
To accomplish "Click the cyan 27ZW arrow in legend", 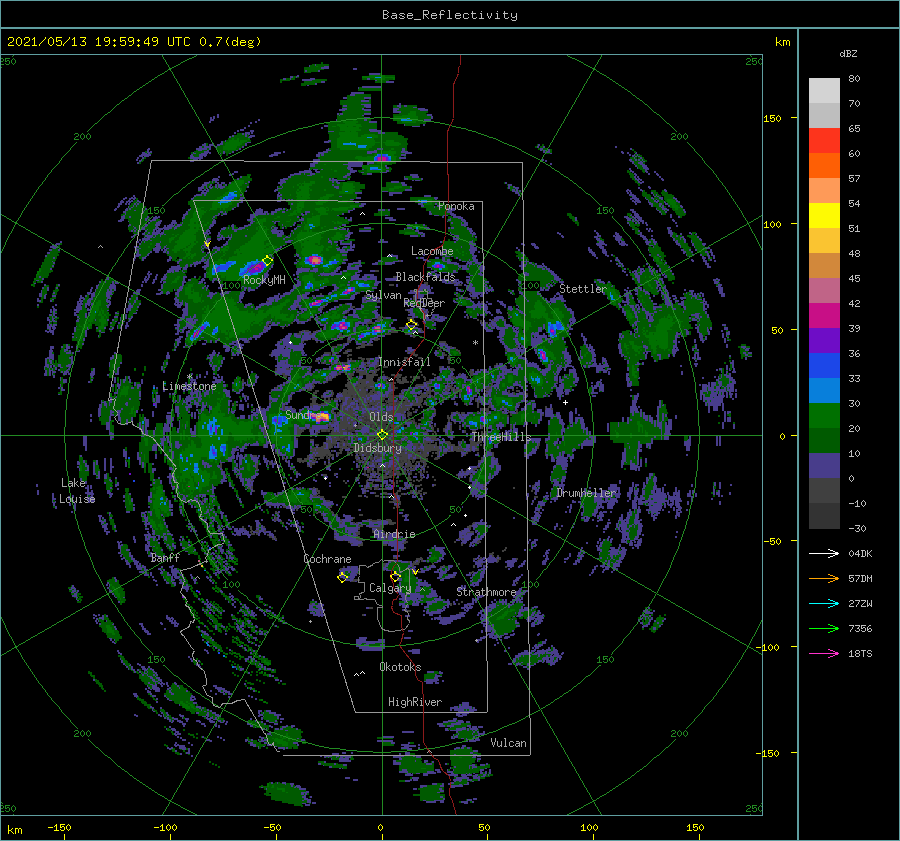I will [x=824, y=603].
